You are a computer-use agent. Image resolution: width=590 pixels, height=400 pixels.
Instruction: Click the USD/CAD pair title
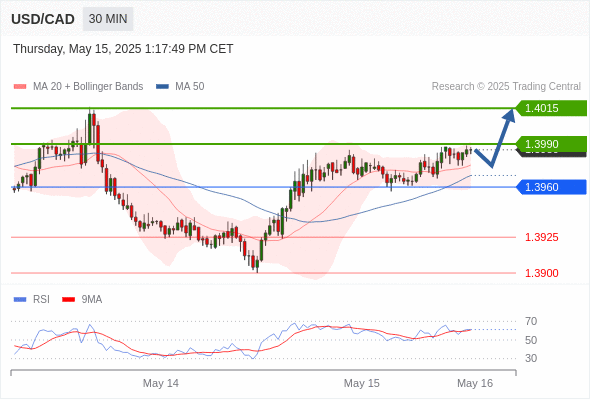click(43, 19)
